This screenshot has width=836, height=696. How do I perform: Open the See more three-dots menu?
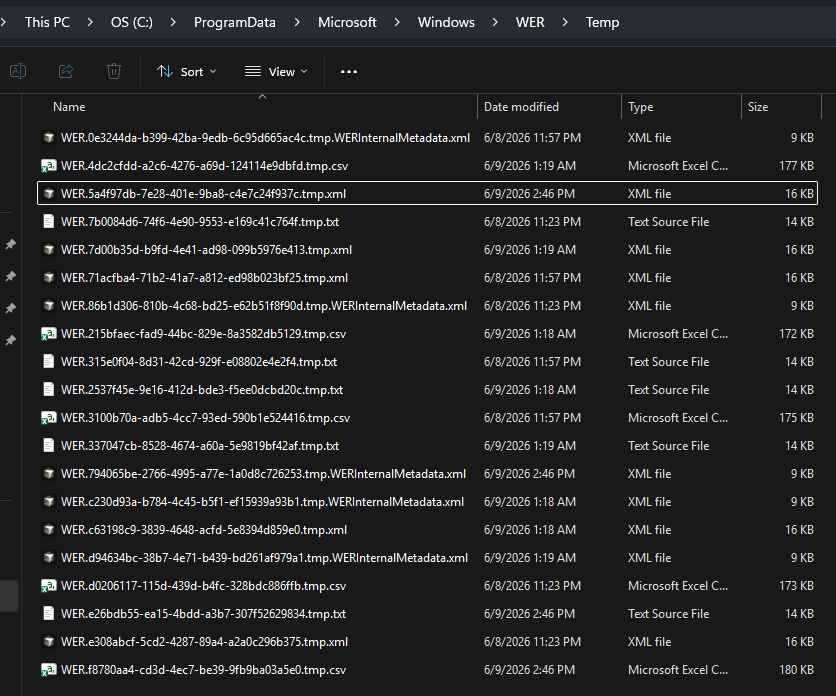pos(349,71)
